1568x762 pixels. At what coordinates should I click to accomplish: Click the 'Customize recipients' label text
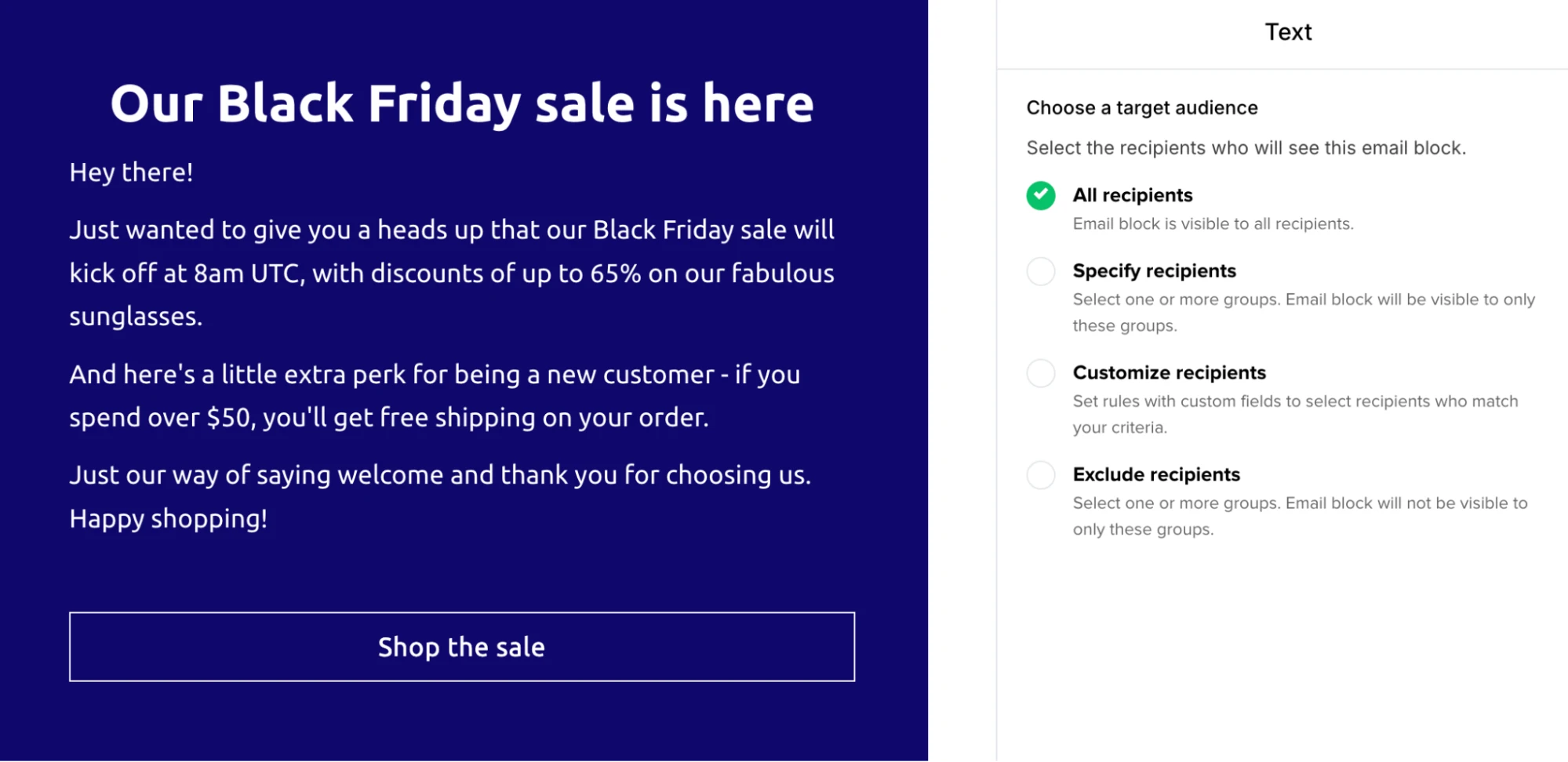[x=1169, y=373]
